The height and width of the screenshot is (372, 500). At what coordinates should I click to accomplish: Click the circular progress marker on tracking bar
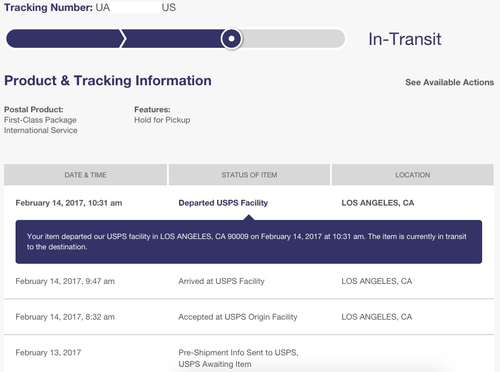point(231,39)
